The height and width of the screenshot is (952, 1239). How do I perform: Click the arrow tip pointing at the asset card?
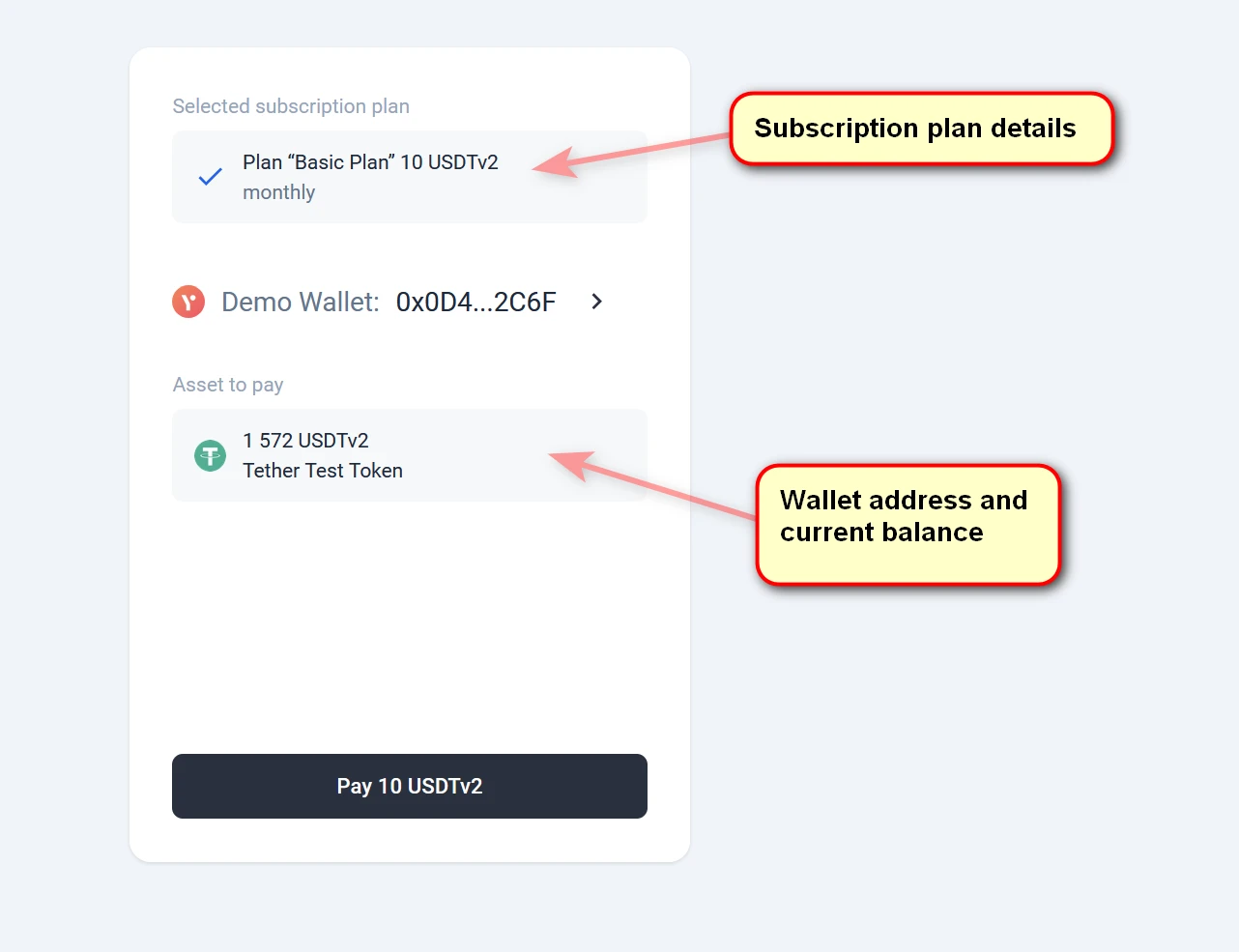[555, 456]
